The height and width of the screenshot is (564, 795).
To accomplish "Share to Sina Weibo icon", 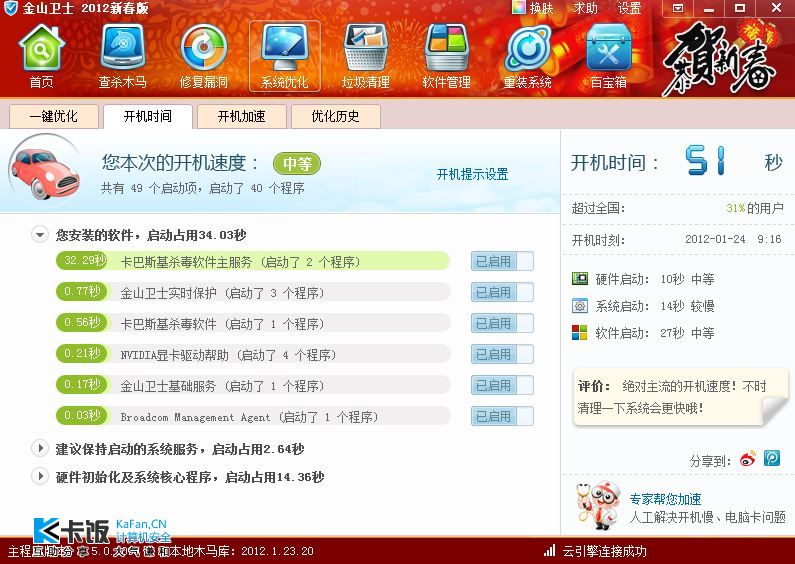I will (x=748, y=458).
